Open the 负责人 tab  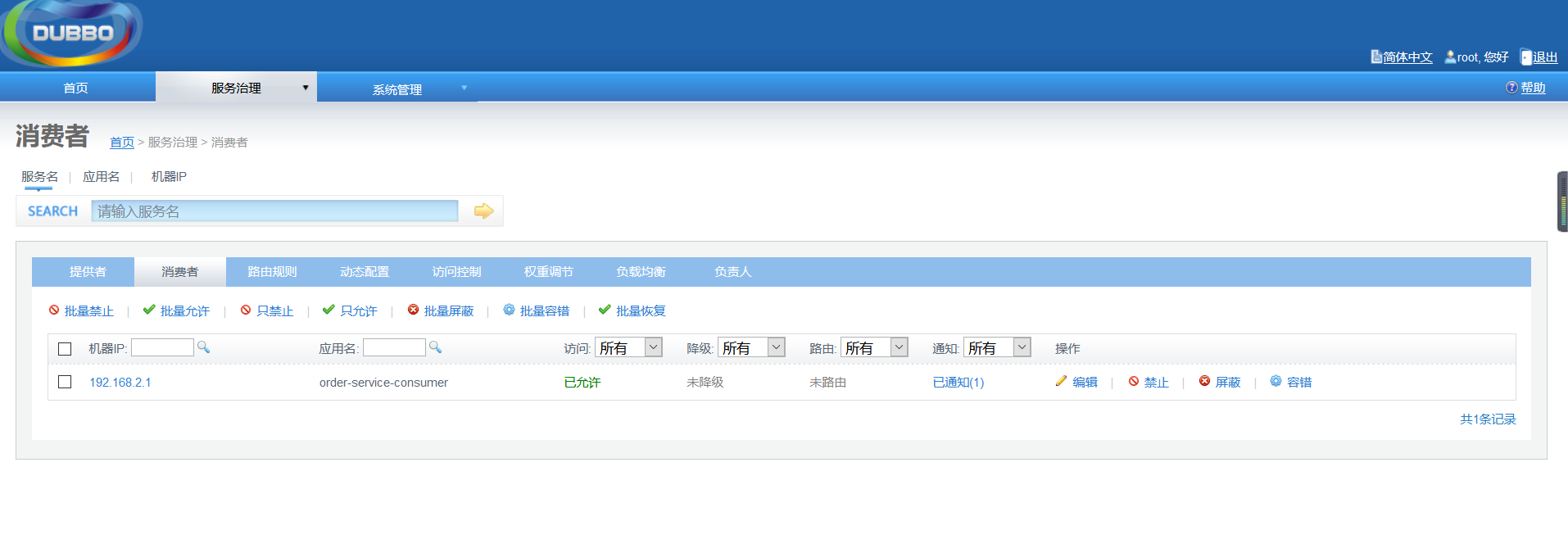tap(732, 272)
